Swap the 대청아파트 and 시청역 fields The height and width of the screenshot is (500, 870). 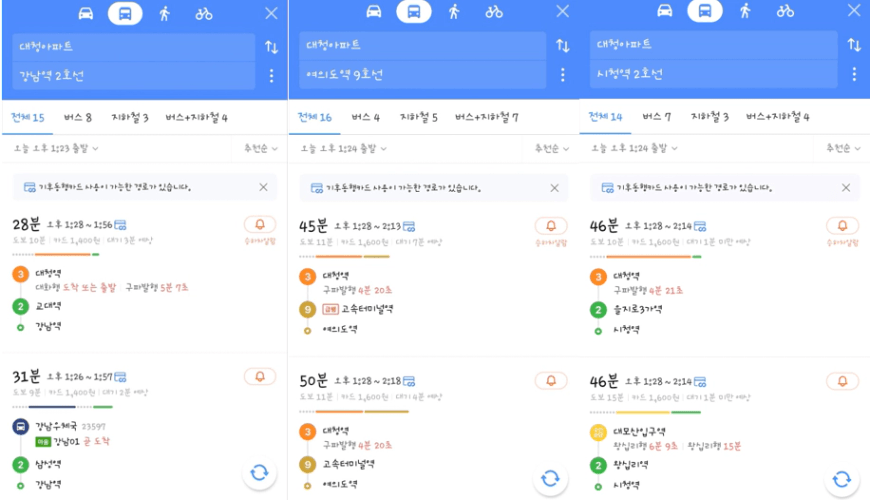(x=854, y=44)
